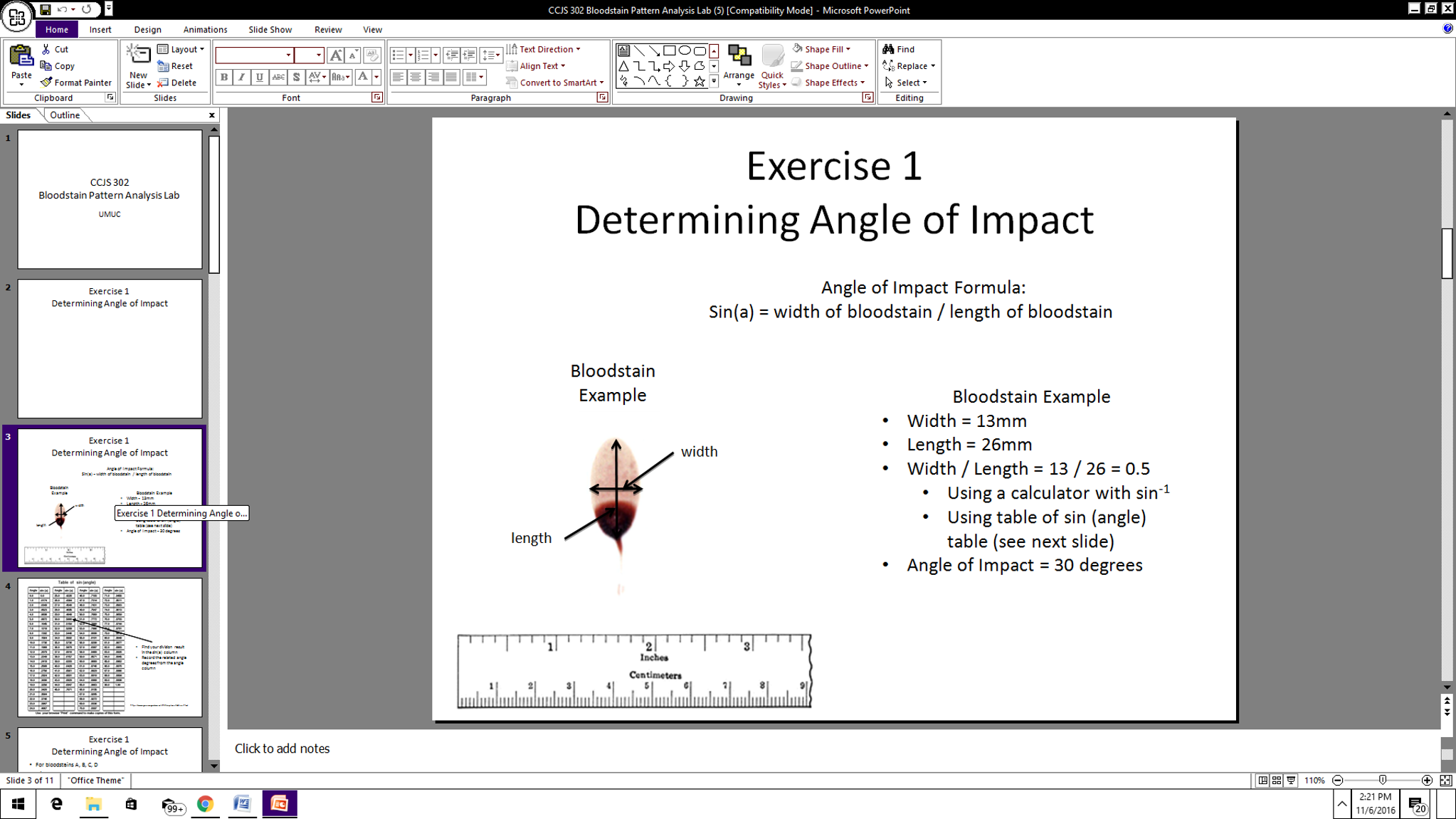Toggle the Slides panel view
The image size is (1456, 819).
pos(19,115)
